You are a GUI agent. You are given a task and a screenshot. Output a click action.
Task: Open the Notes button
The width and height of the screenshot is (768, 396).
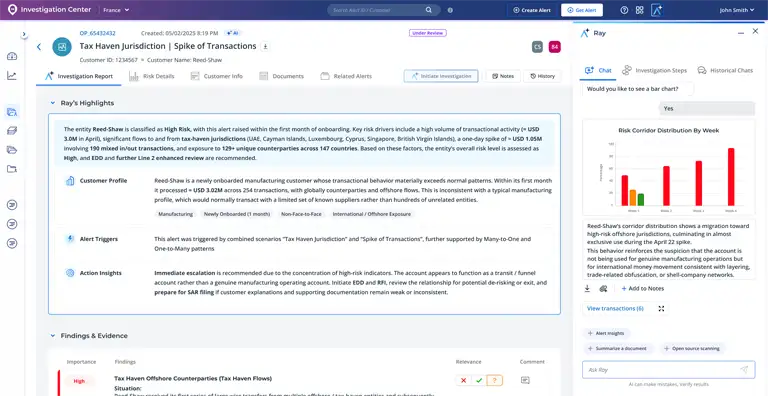[503, 76]
